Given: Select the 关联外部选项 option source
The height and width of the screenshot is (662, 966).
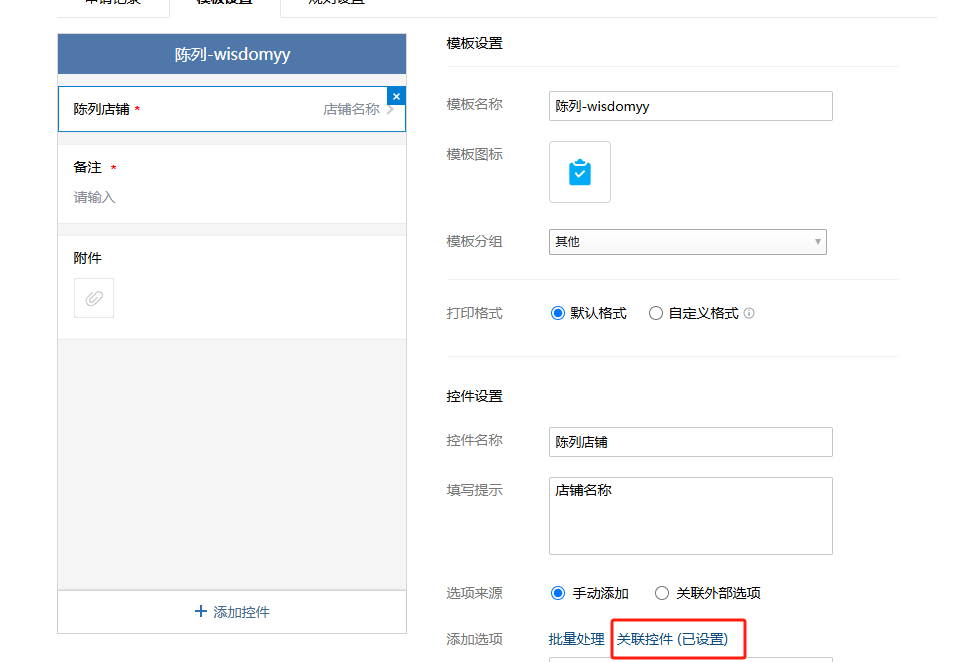Looking at the screenshot, I should [661, 592].
